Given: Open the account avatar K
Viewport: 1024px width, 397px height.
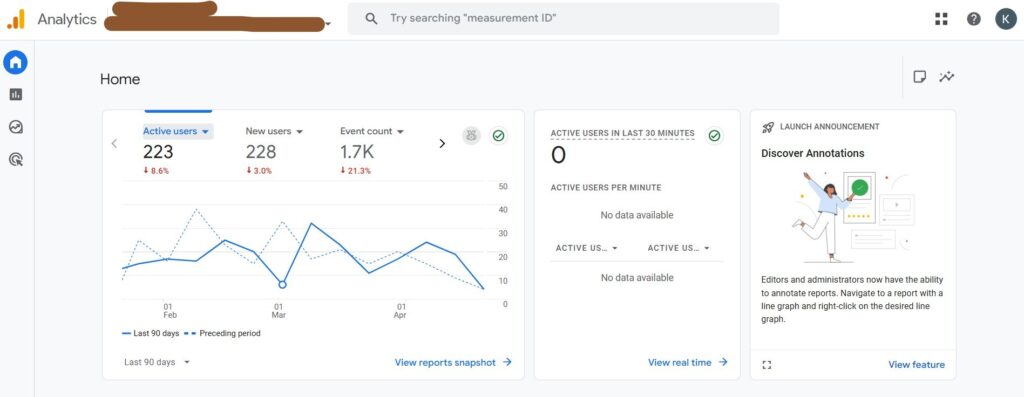Looking at the screenshot, I should (1006, 19).
